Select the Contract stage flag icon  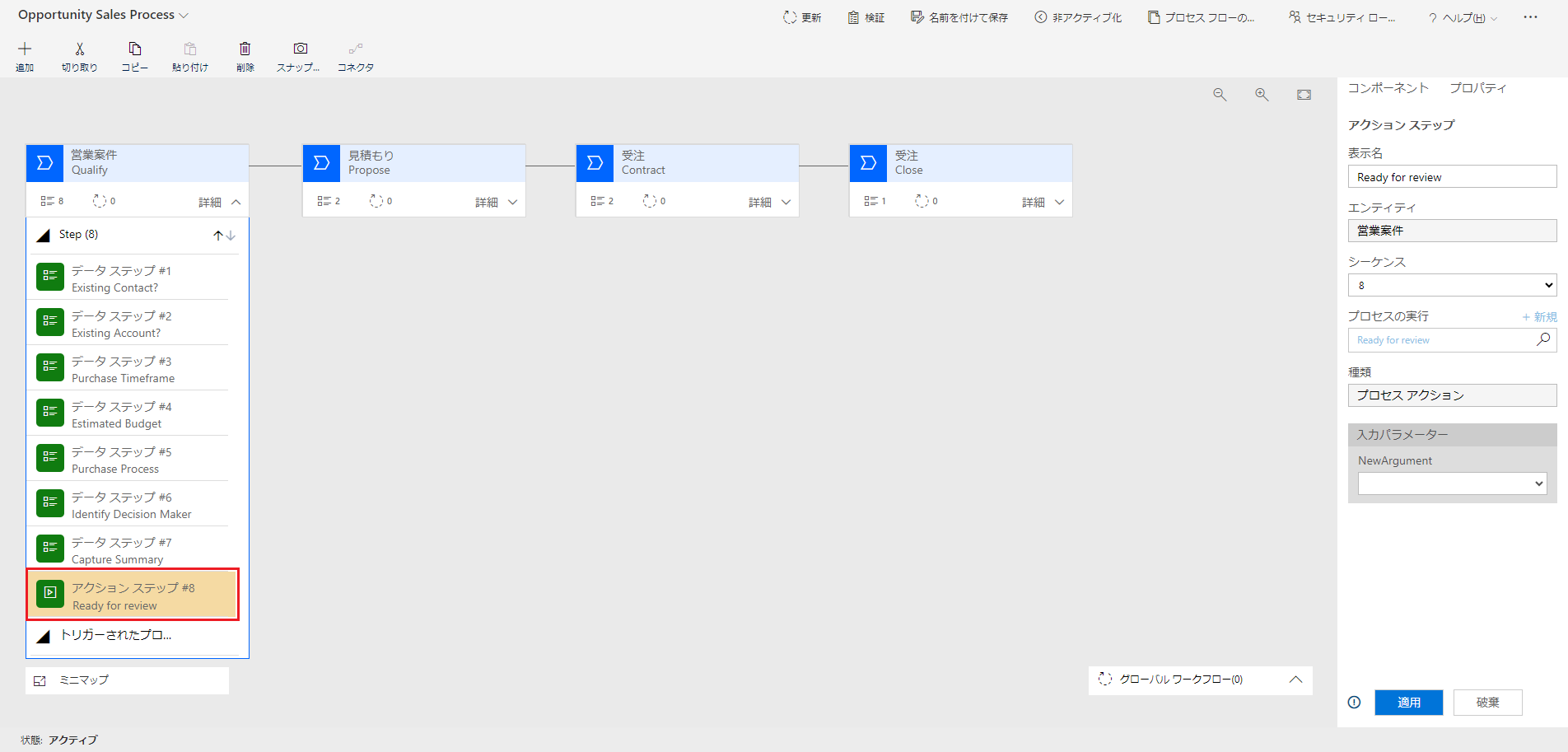595,163
